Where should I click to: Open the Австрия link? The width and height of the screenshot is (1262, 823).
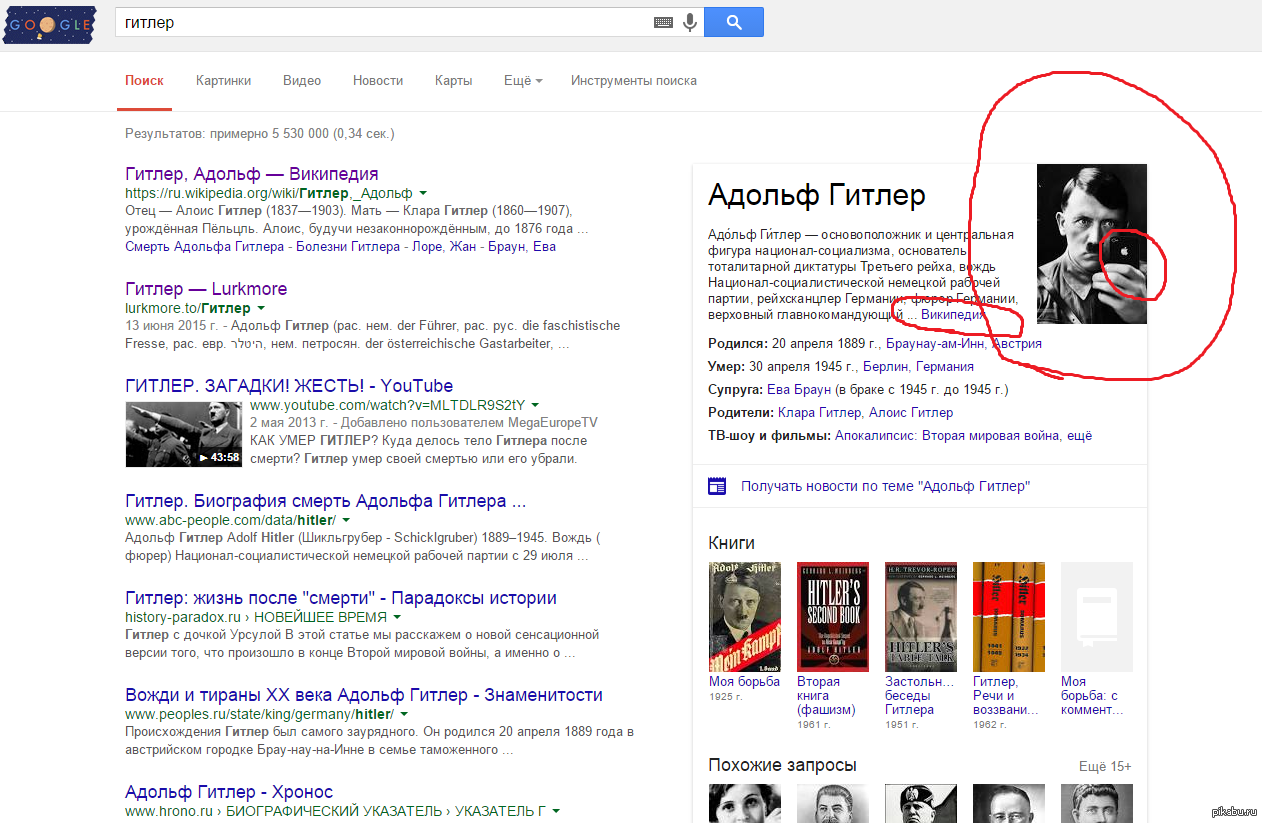click(x=1016, y=343)
